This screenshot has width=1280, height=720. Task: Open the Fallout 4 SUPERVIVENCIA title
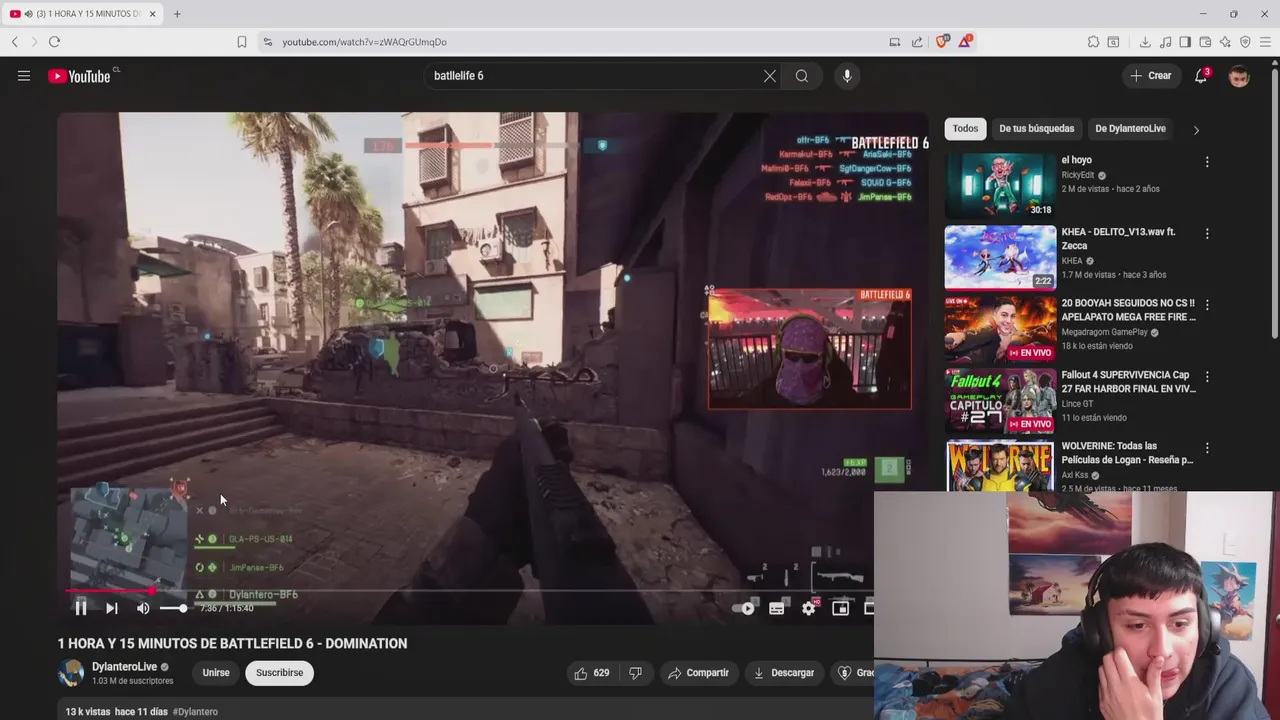[x=1128, y=382]
